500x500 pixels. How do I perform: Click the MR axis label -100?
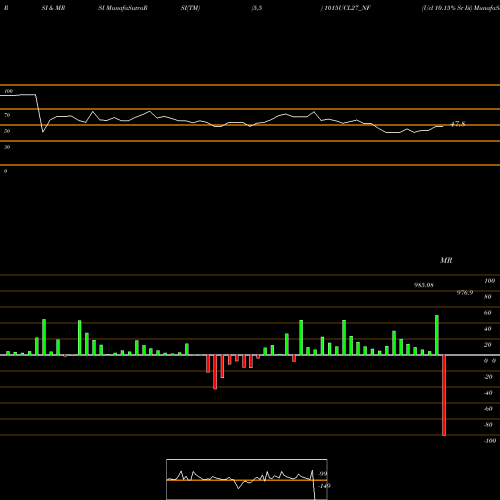[x=490, y=441]
